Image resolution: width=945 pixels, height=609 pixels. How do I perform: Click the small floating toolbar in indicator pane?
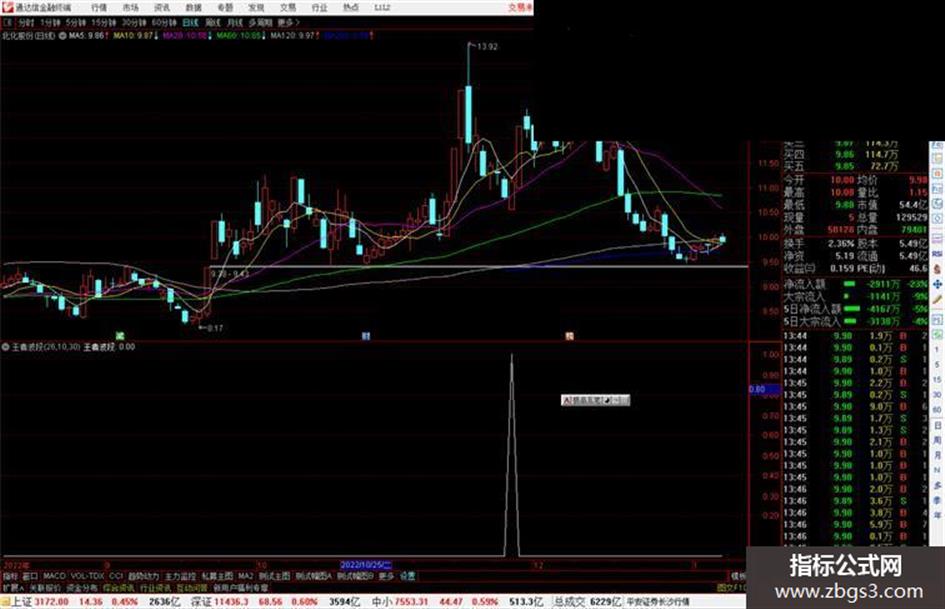(595, 400)
